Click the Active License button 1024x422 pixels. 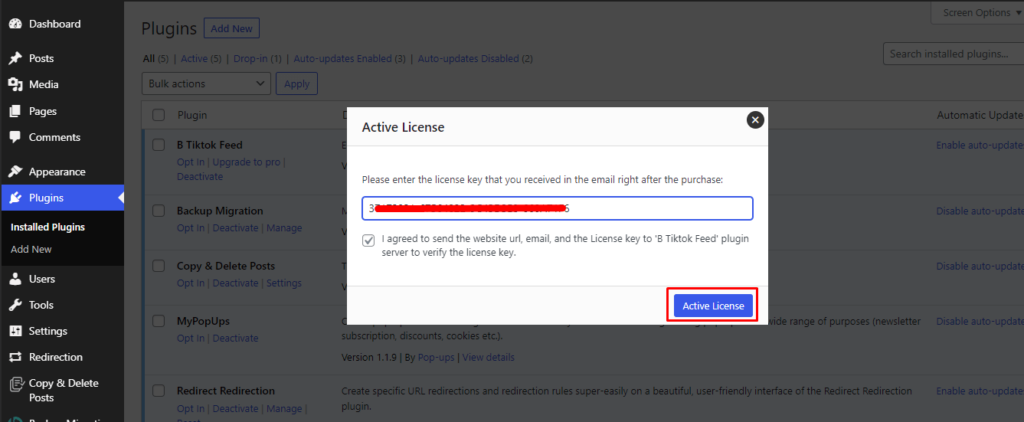[x=713, y=306]
